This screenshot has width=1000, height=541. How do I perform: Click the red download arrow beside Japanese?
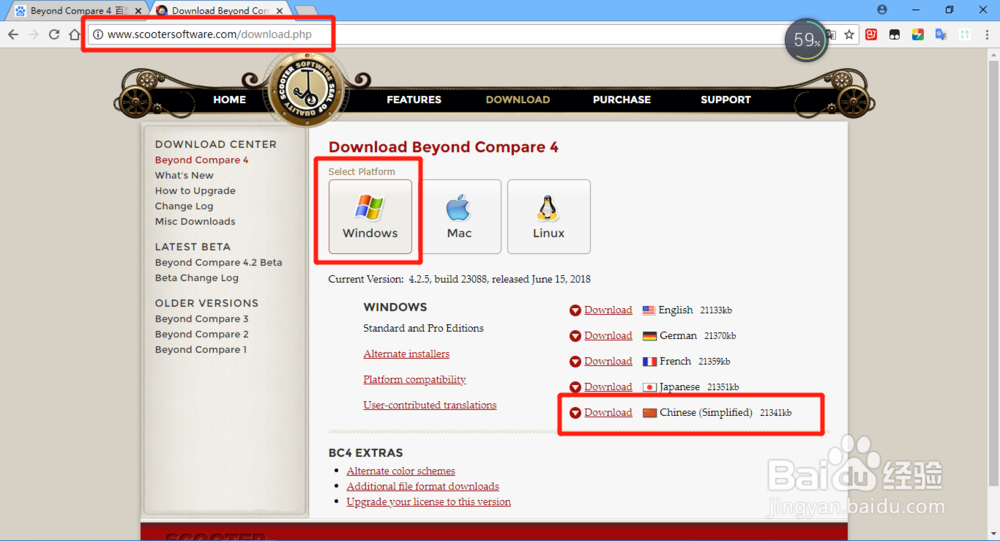point(575,387)
